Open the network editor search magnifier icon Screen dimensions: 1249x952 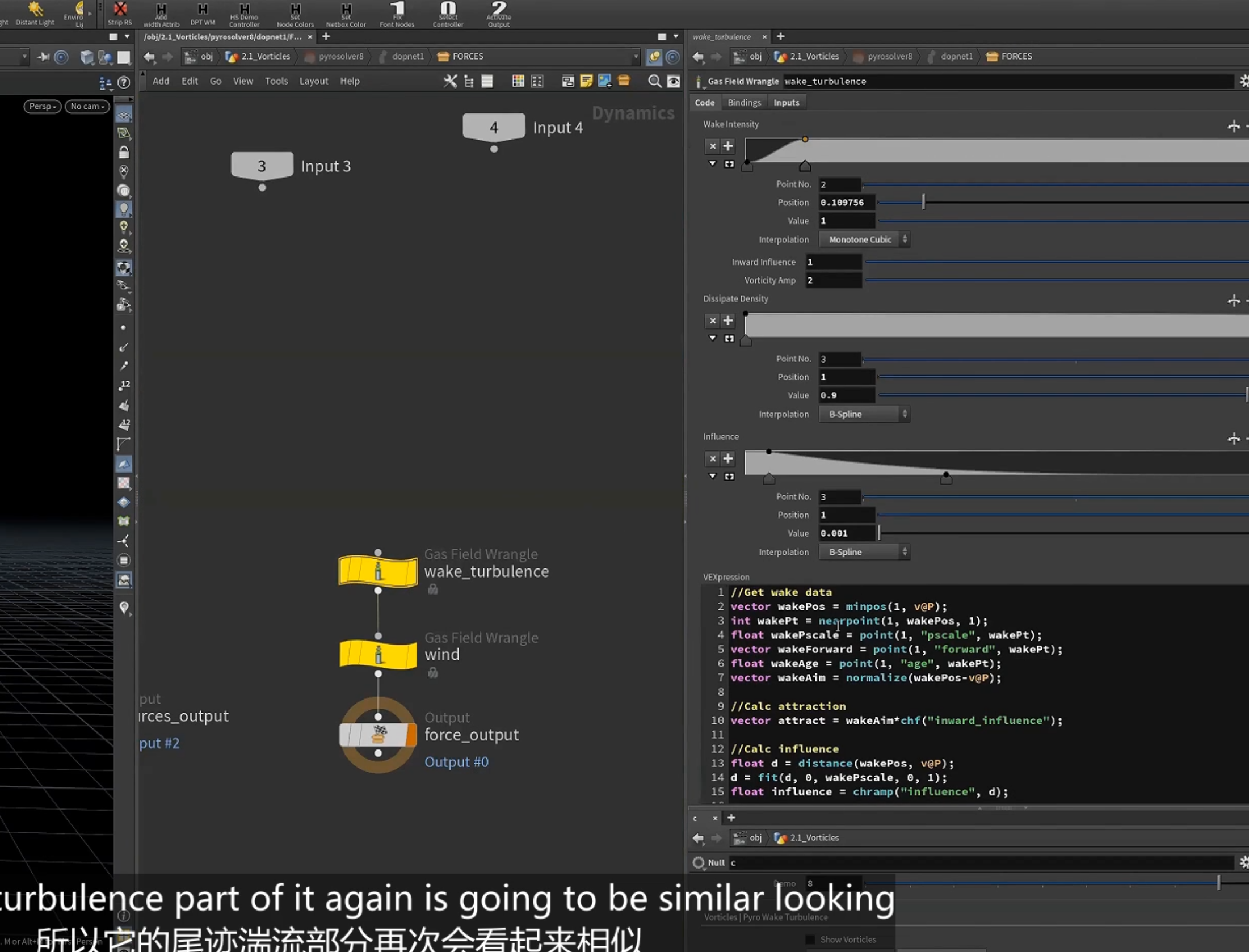654,81
